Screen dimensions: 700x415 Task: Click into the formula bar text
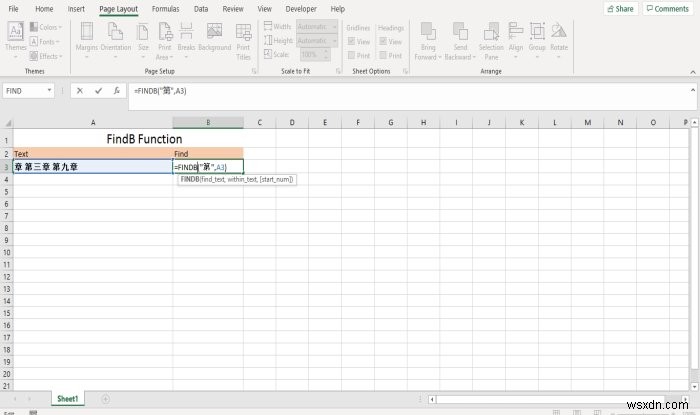160,91
